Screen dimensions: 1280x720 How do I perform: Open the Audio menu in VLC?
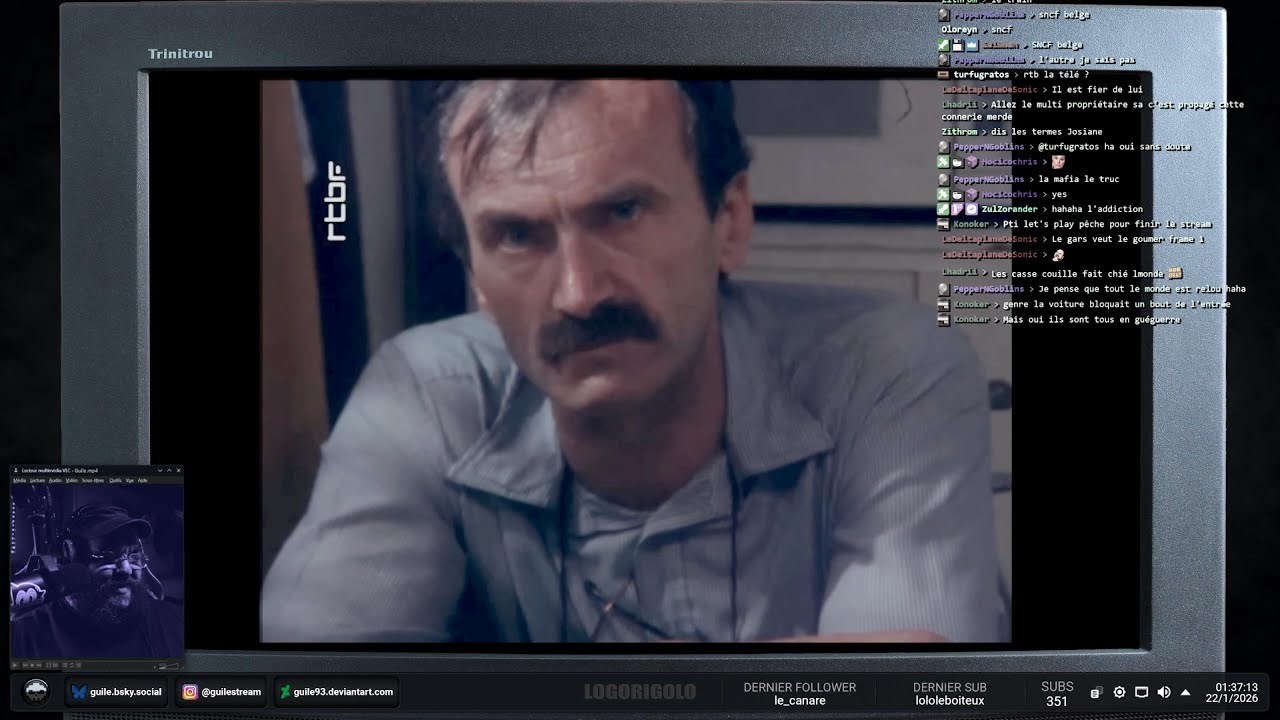55,481
